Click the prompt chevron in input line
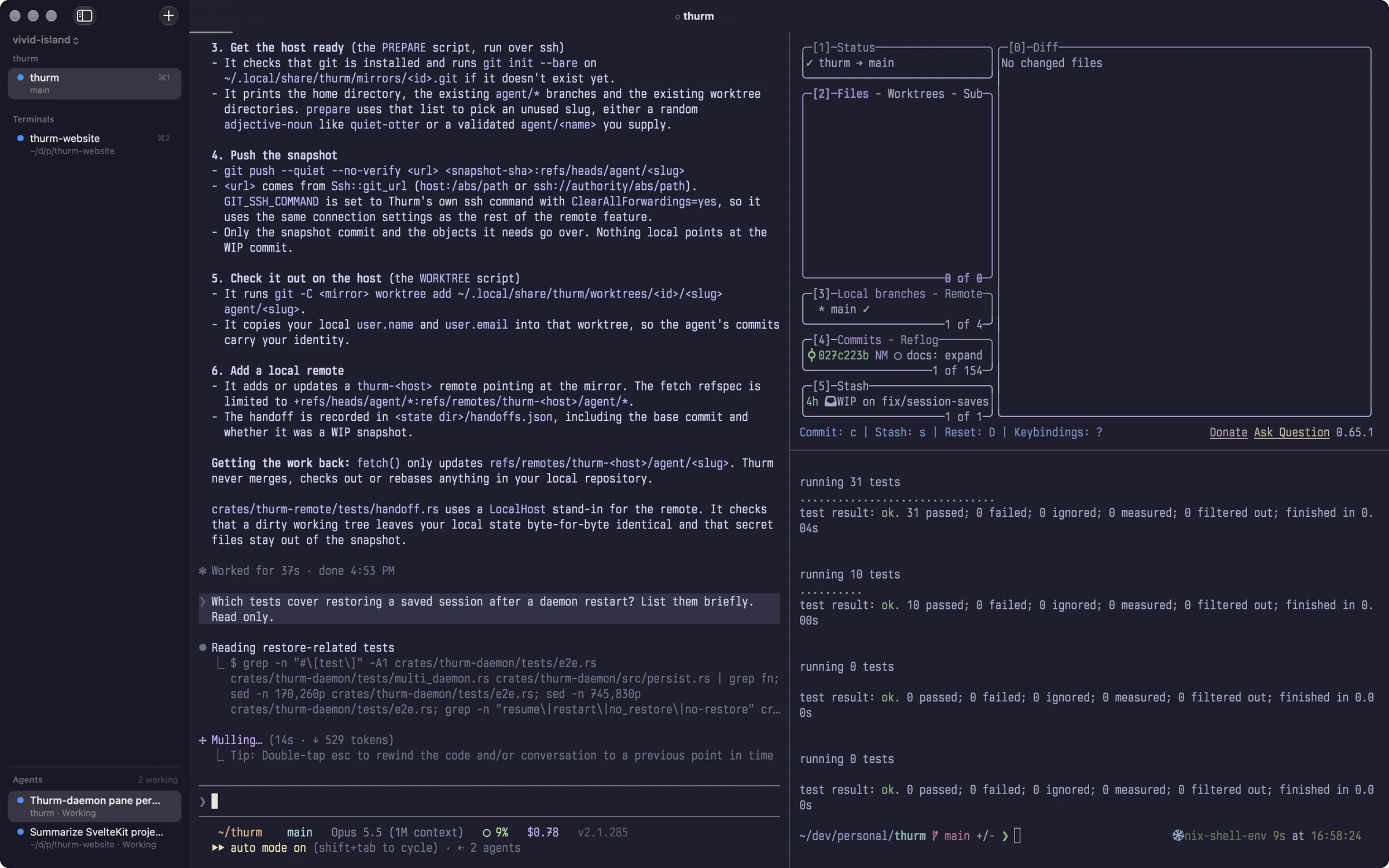This screenshot has height=868, width=1389. pos(203,801)
